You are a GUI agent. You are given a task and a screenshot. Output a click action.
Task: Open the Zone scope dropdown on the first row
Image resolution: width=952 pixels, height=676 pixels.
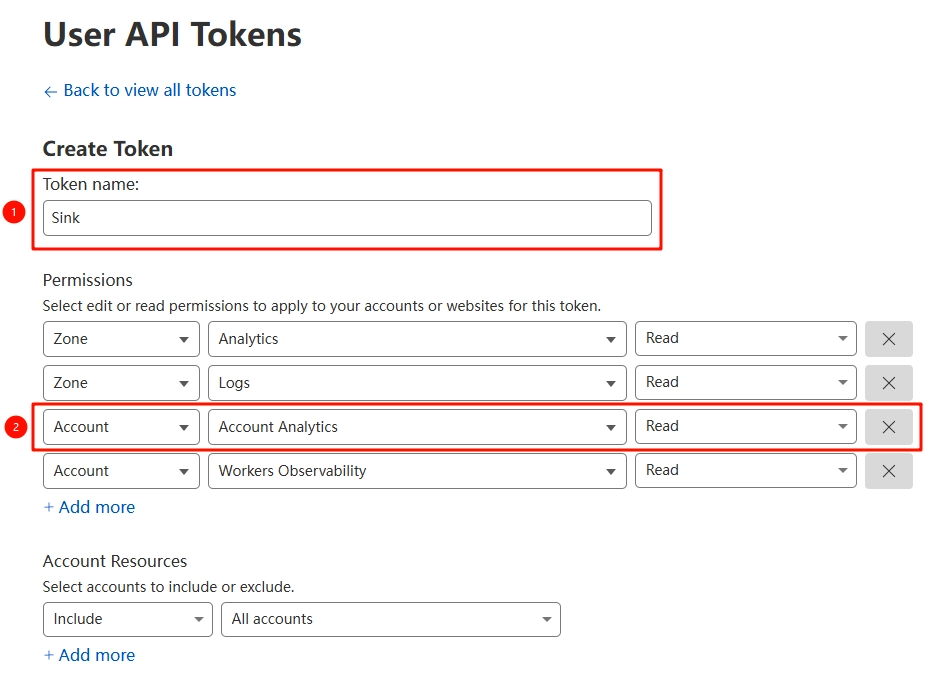point(120,338)
